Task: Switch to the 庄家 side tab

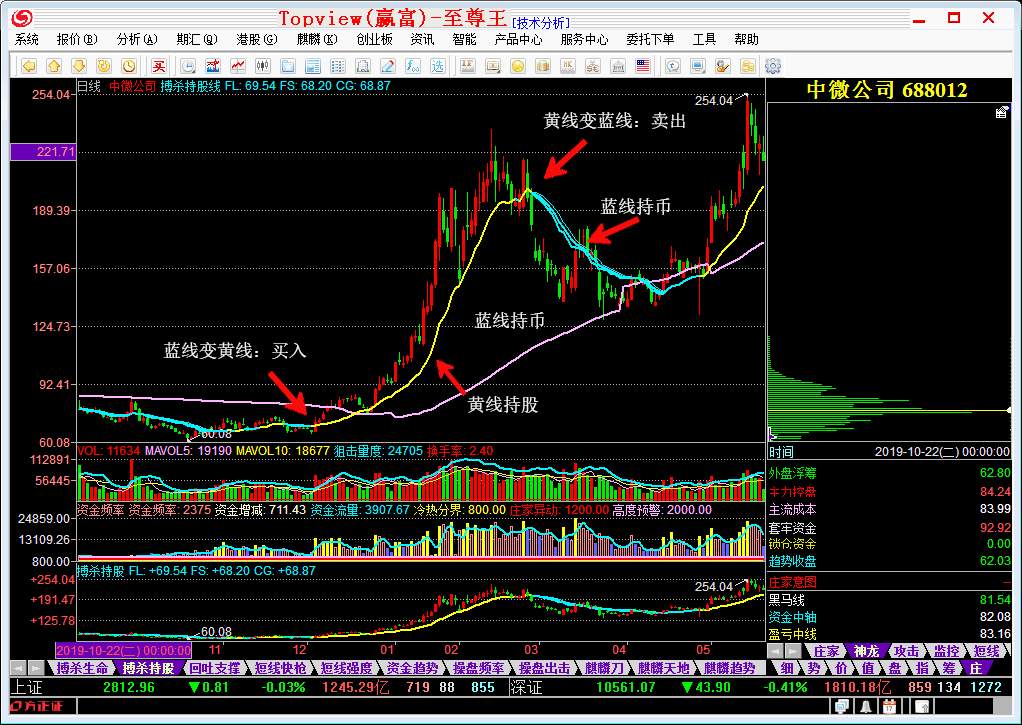Action: click(x=826, y=651)
